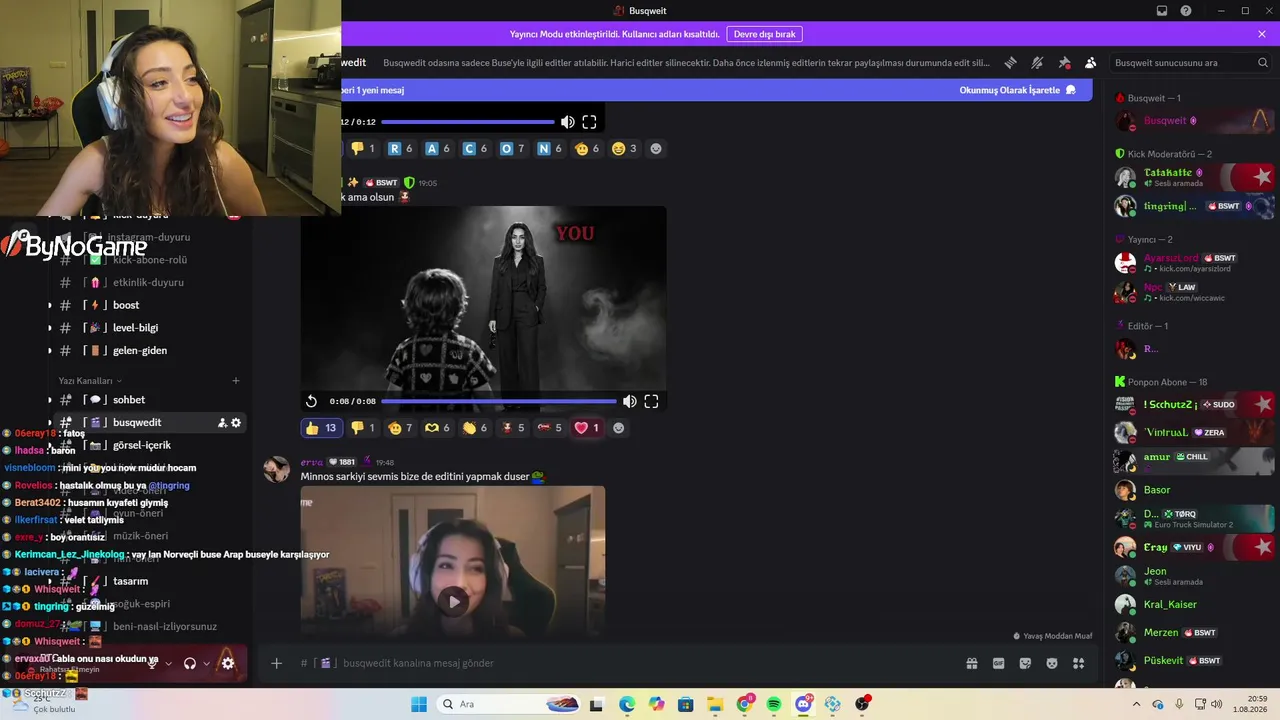Click Devre dışı bırak button
The image size is (1280, 720).
[x=764, y=34]
